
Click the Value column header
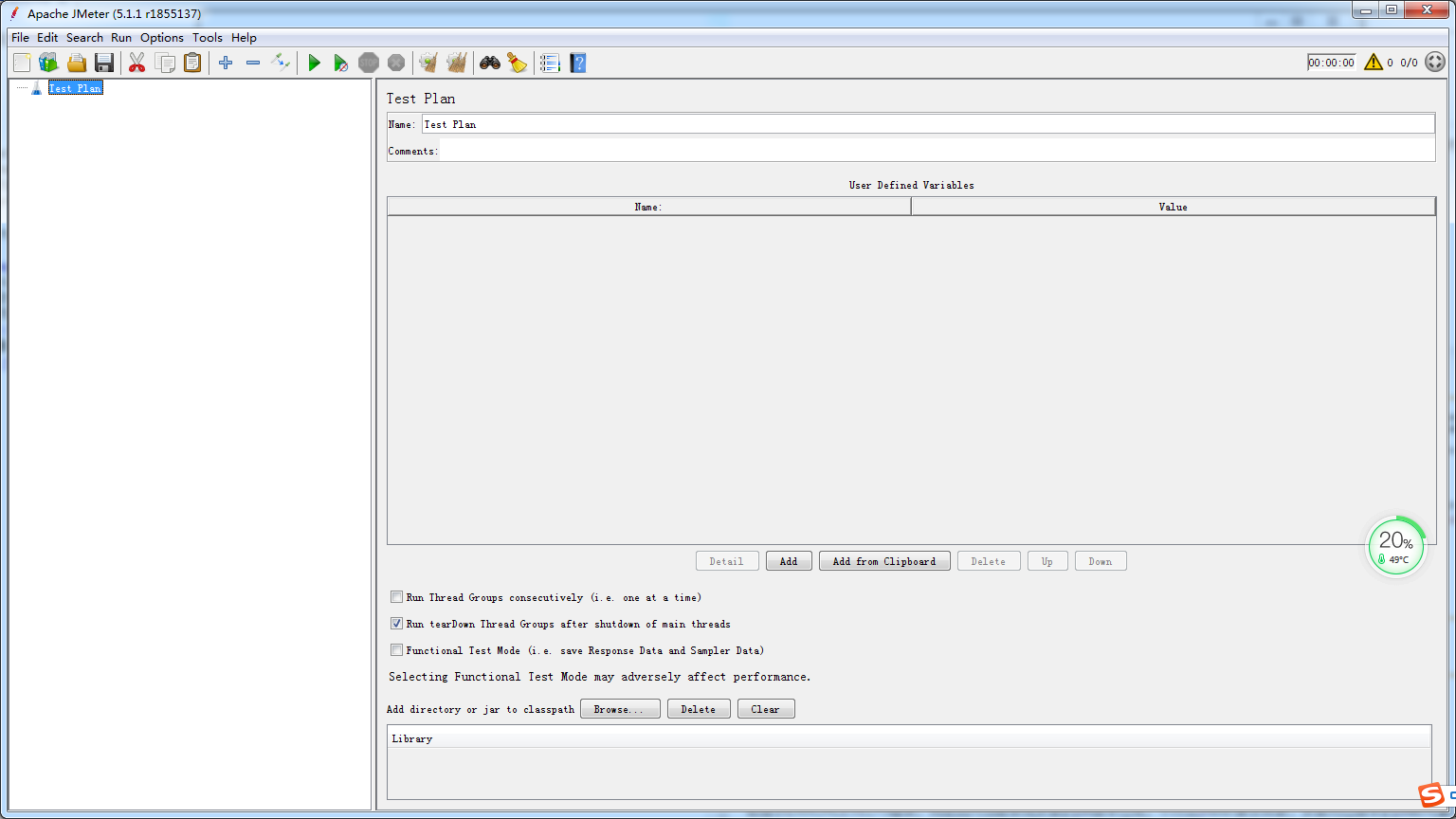(x=1174, y=207)
